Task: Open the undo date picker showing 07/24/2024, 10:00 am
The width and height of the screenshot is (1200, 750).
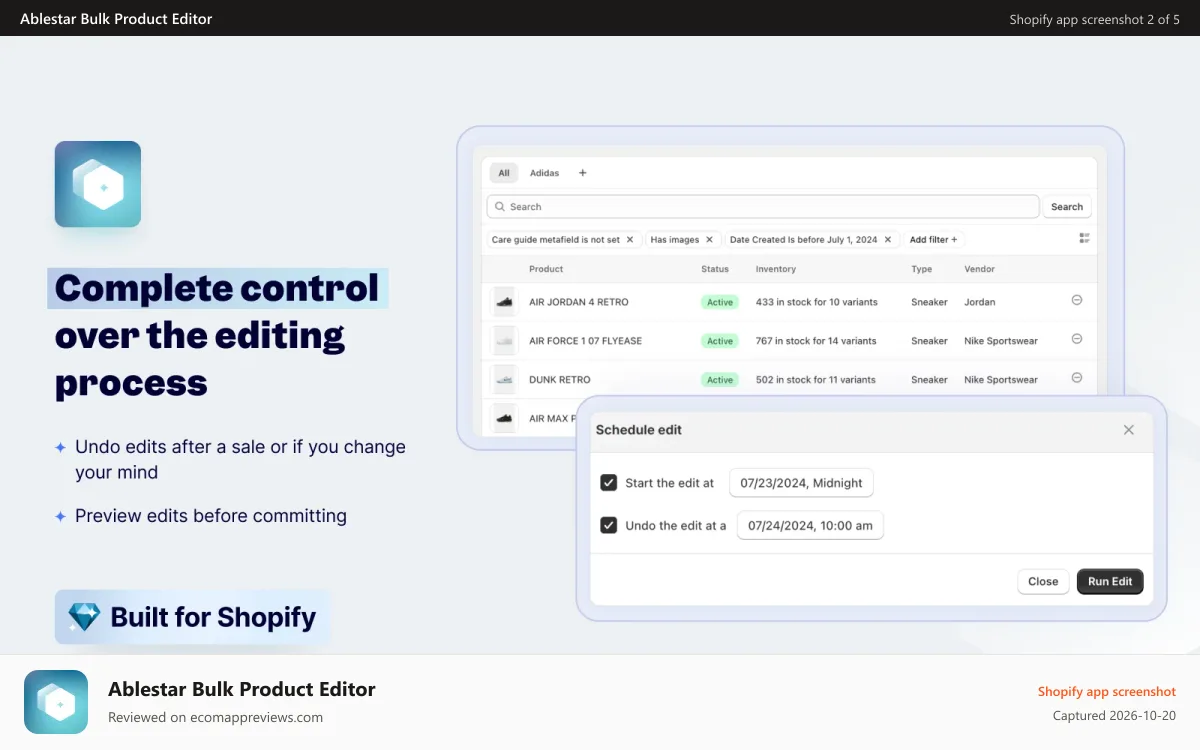Action: (810, 525)
